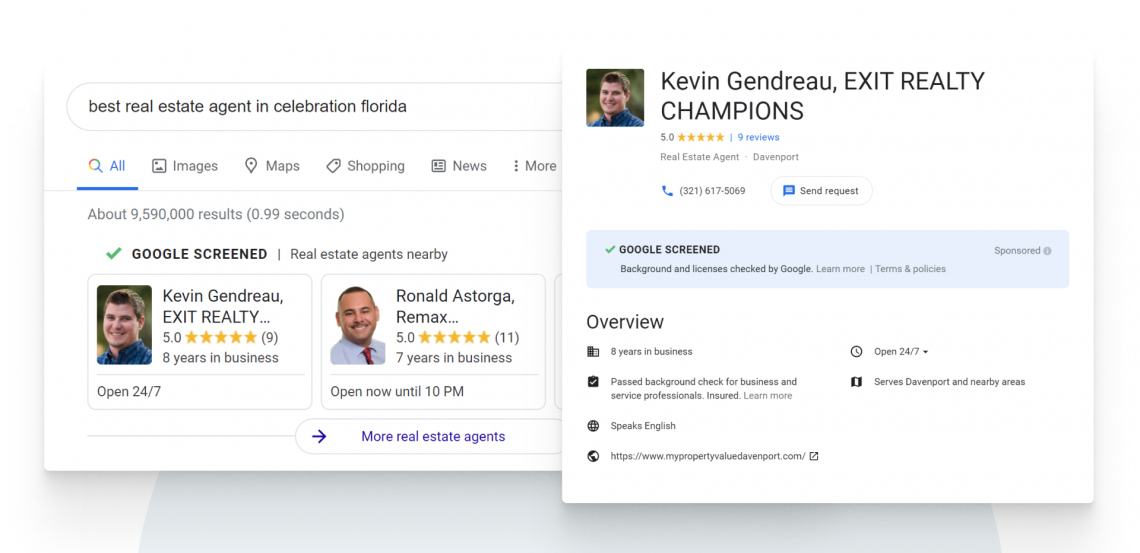Viewport: 1140px width, 553px height.
Task: Click the globe icon beside Speaks English
Action: [593, 426]
